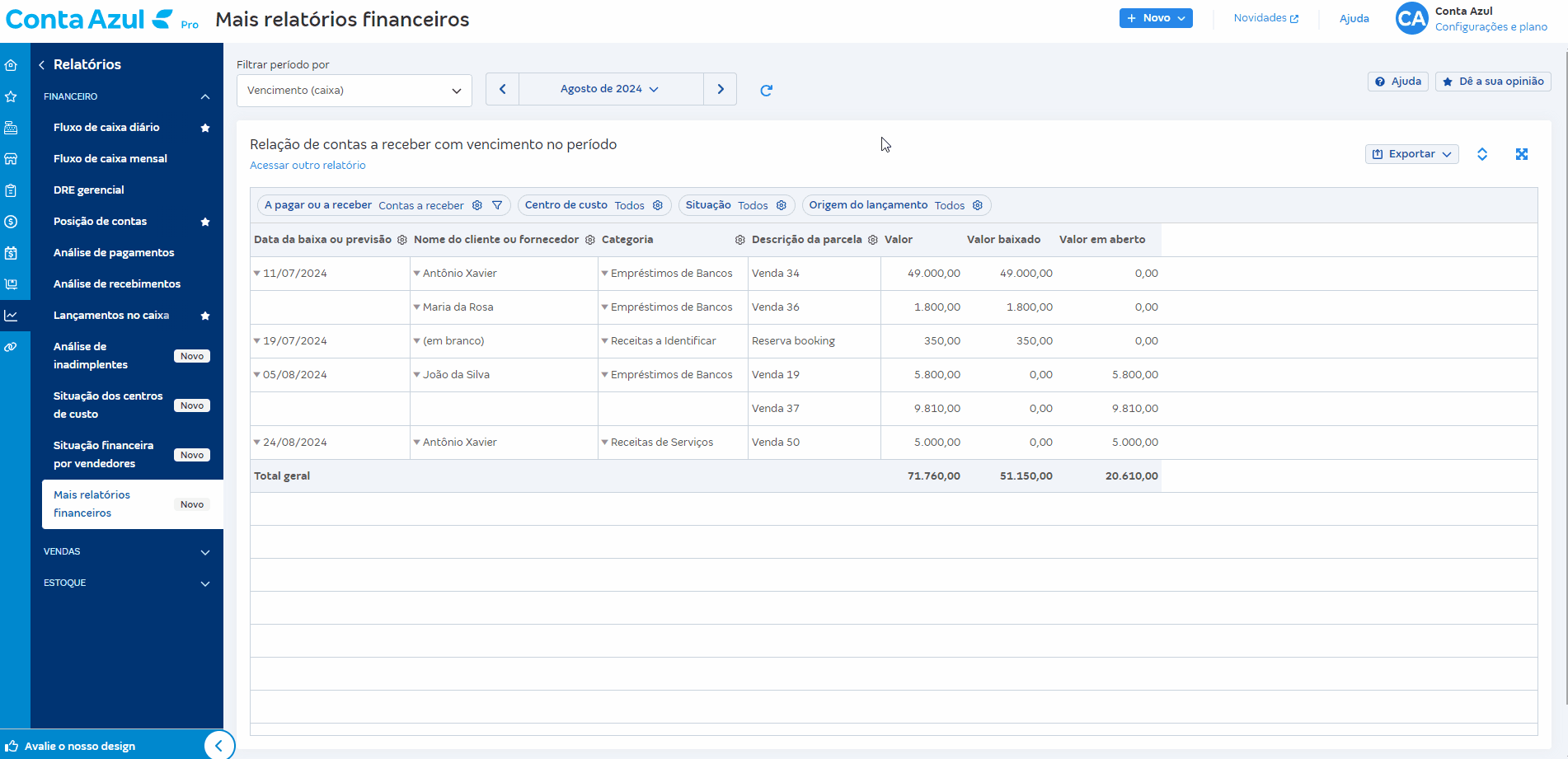
Task: Collapse the sidebar with round arrow button
Action: click(x=218, y=745)
